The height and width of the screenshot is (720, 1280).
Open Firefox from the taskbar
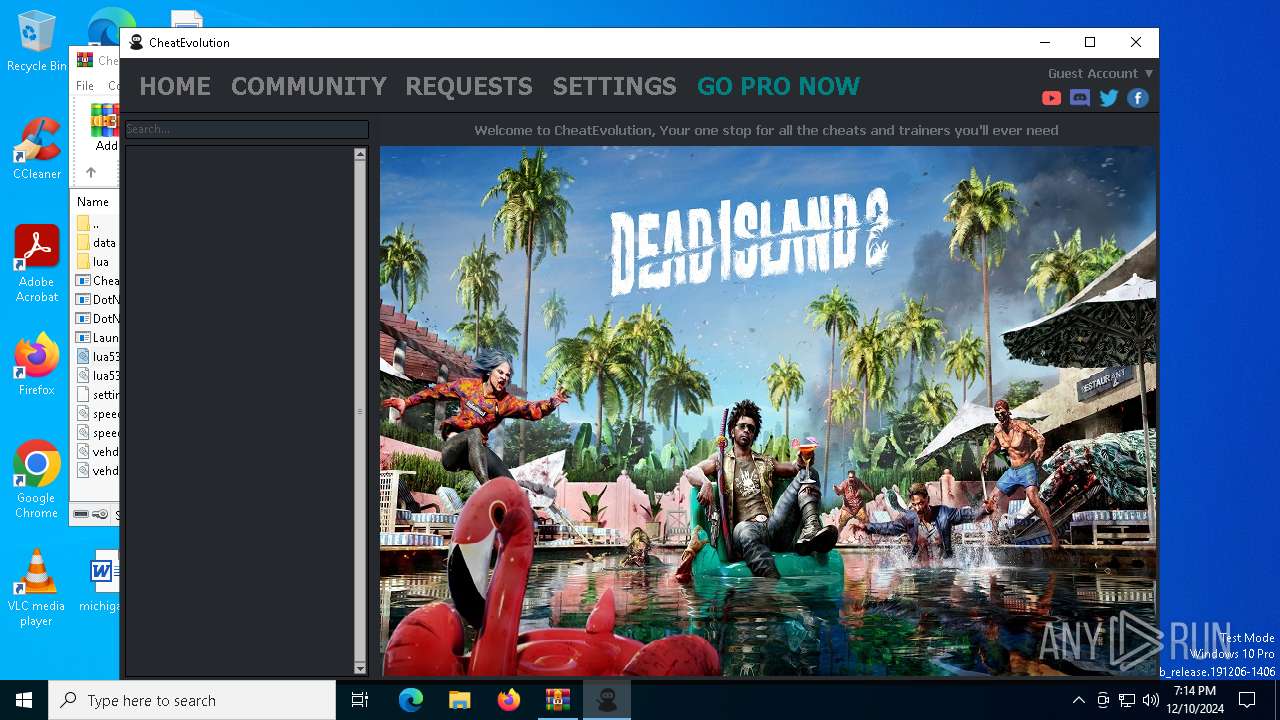[508, 700]
